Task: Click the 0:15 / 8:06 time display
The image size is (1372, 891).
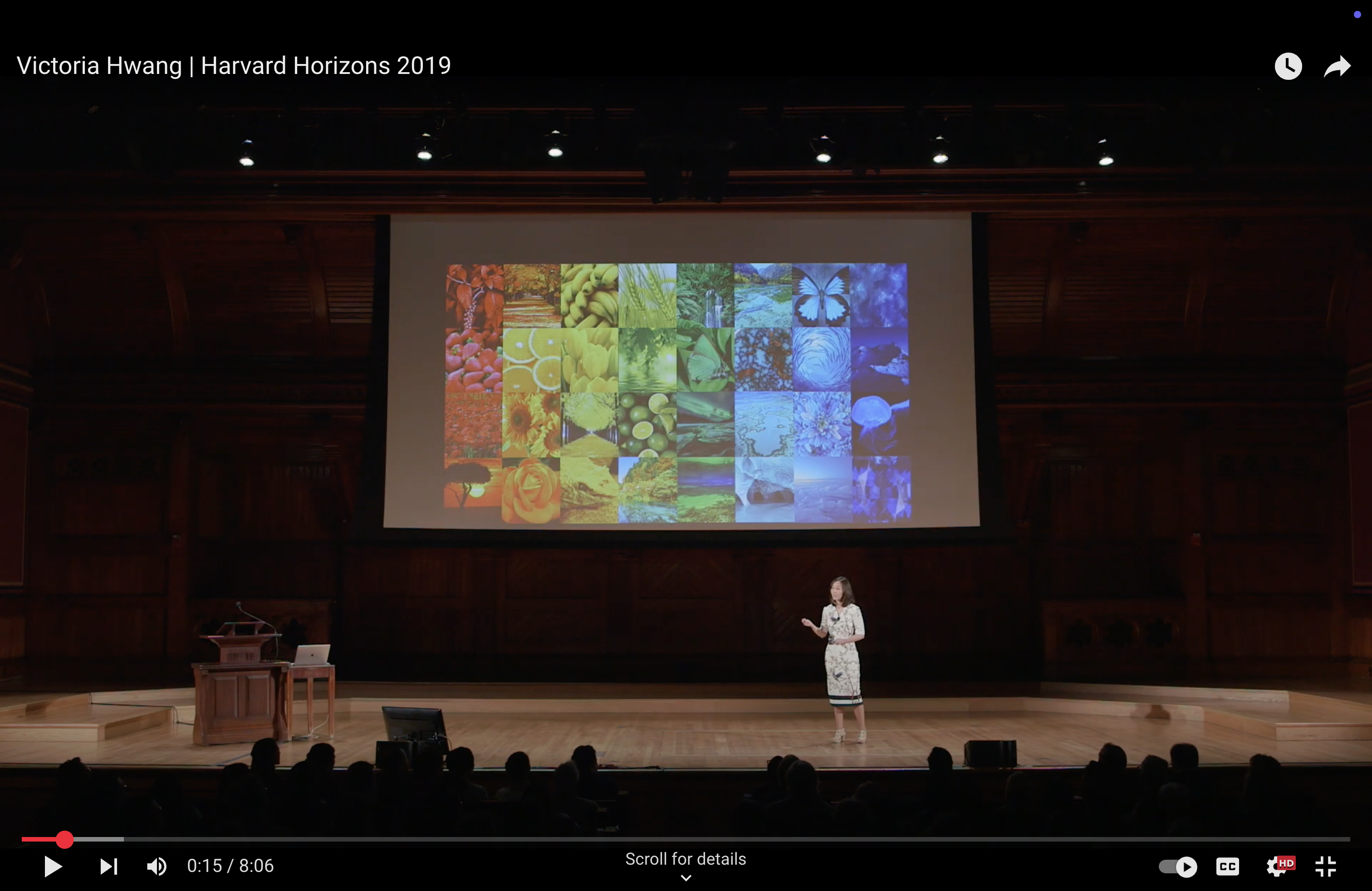Action: [x=230, y=866]
